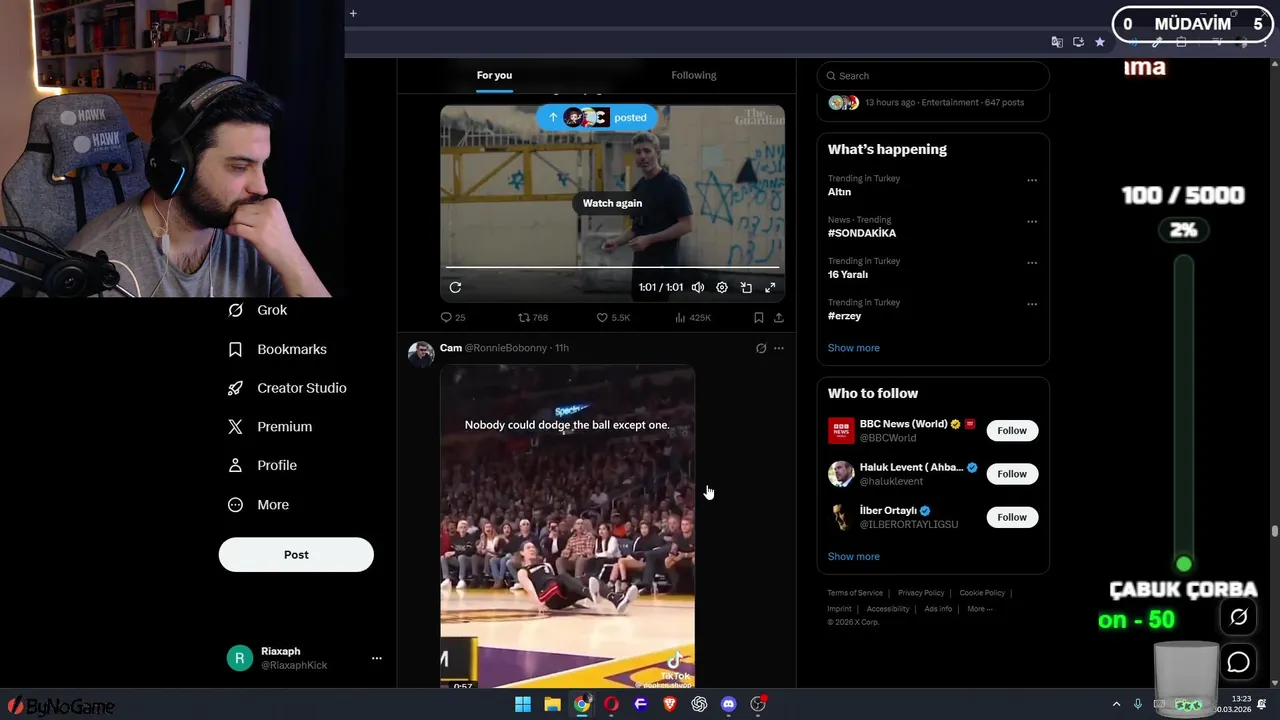
Task: Open Brave browser from the taskbar
Action: tap(670, 704)
